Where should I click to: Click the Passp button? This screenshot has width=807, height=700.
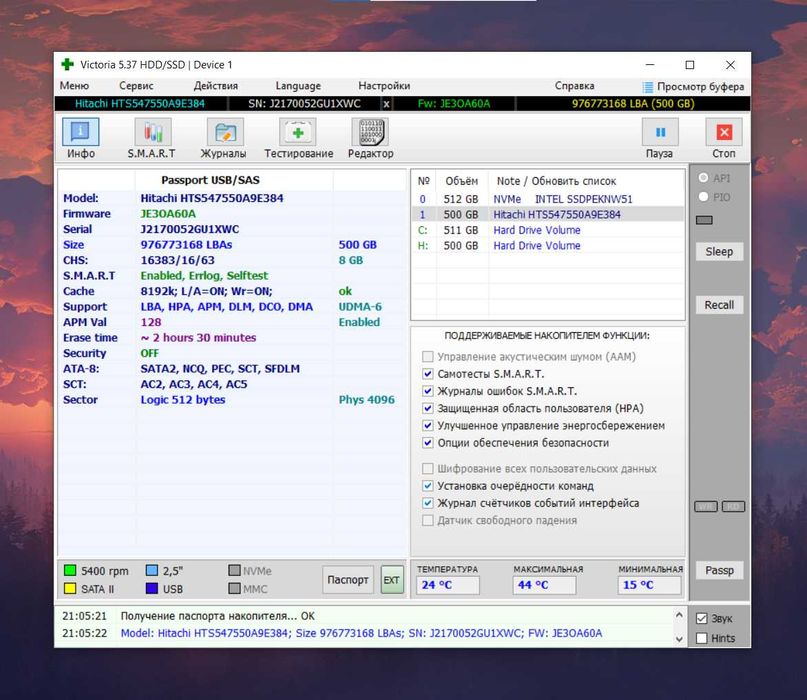point(719,570)
